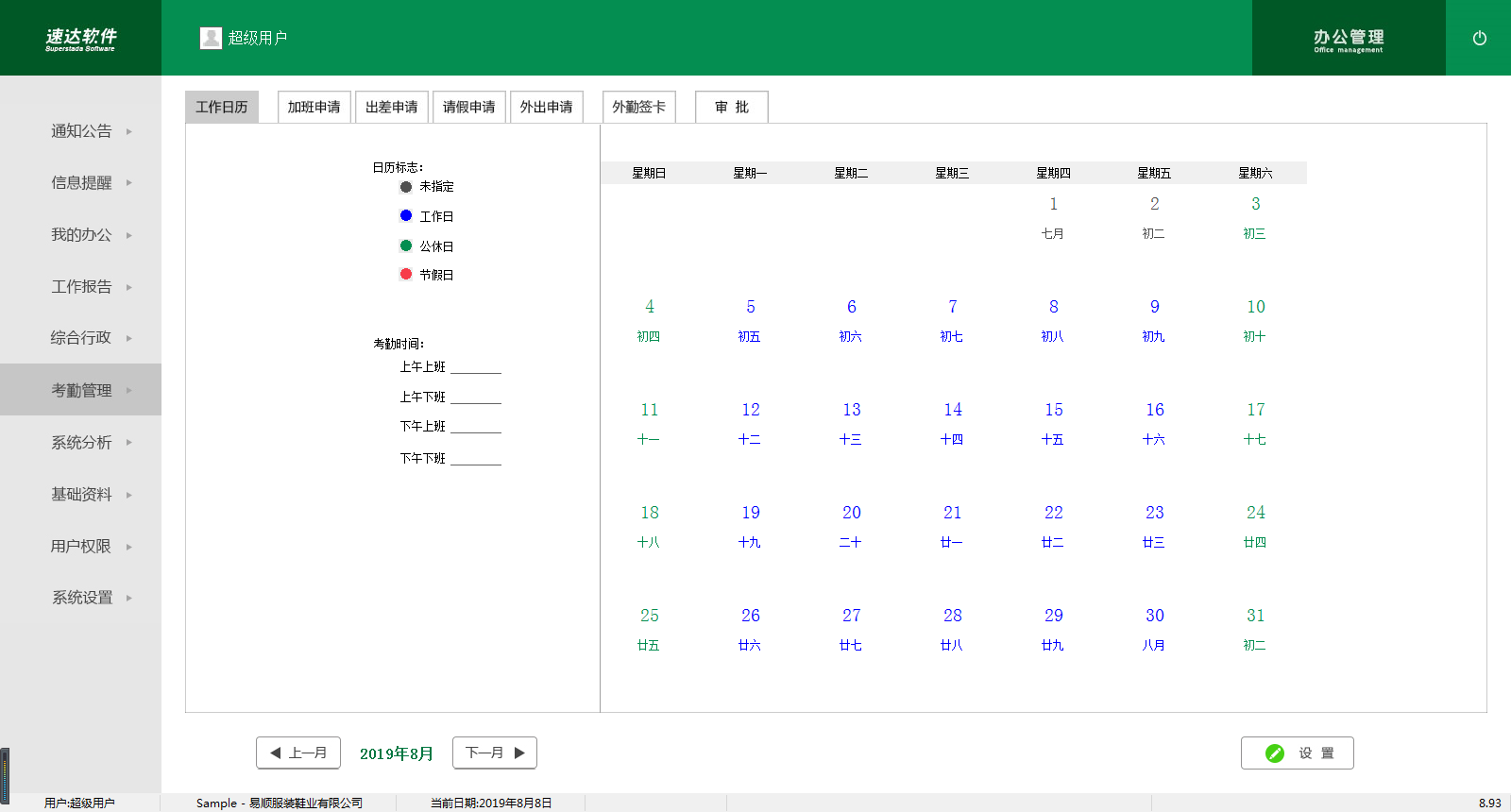Click the red 节假日 legend dot
Screen dimensions: 1511x812
point(406,274)
